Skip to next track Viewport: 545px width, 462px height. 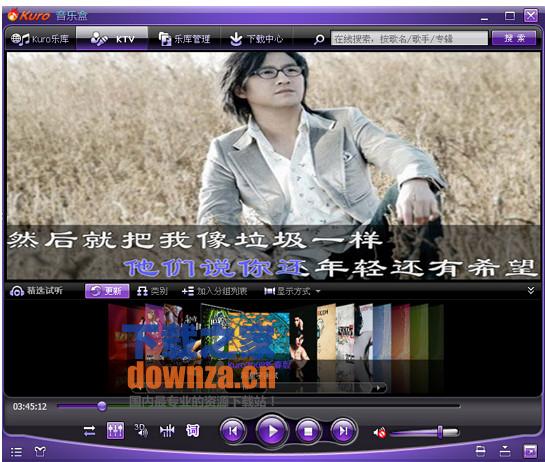(343, 431)
